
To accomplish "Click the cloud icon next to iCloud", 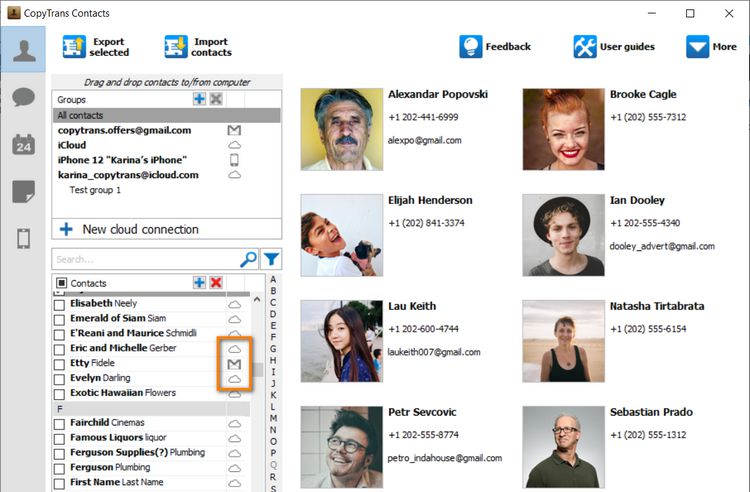I will tap(234, 145).
